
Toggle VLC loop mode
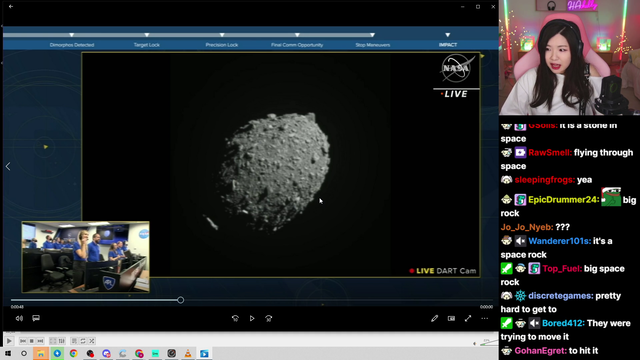tap(83, 341)
